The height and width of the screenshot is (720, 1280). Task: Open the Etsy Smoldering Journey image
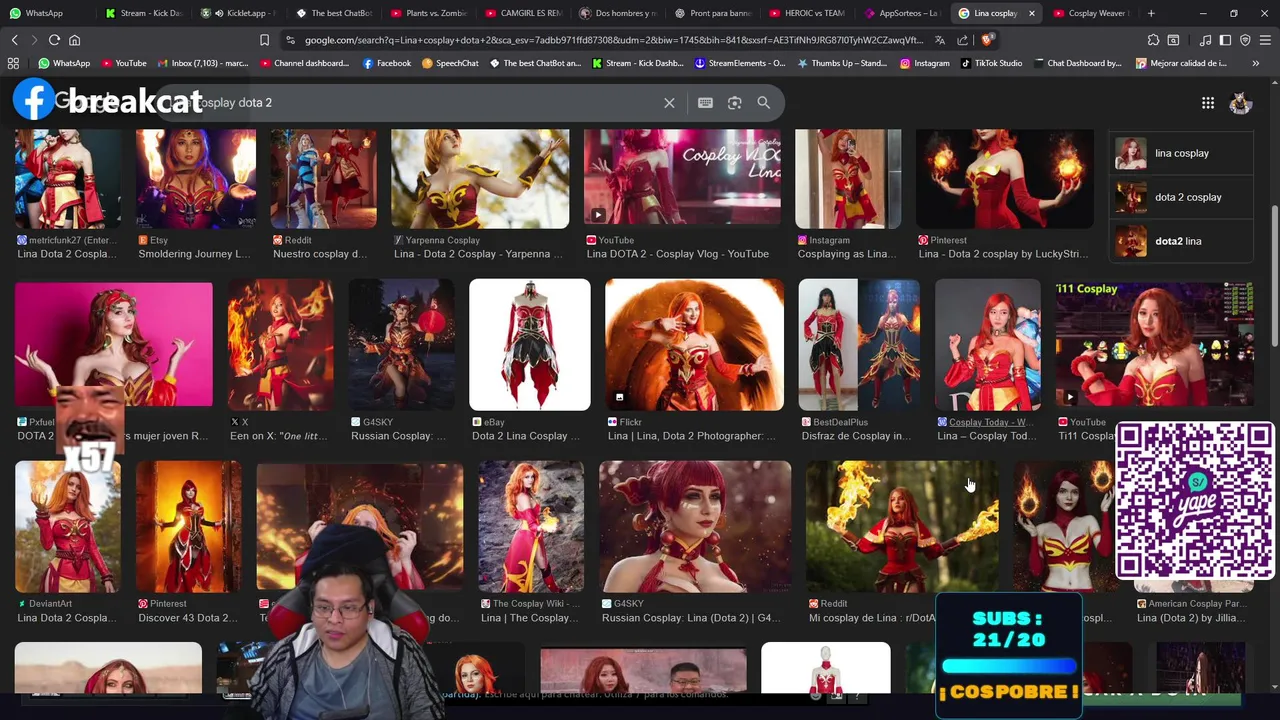point(196,179)
